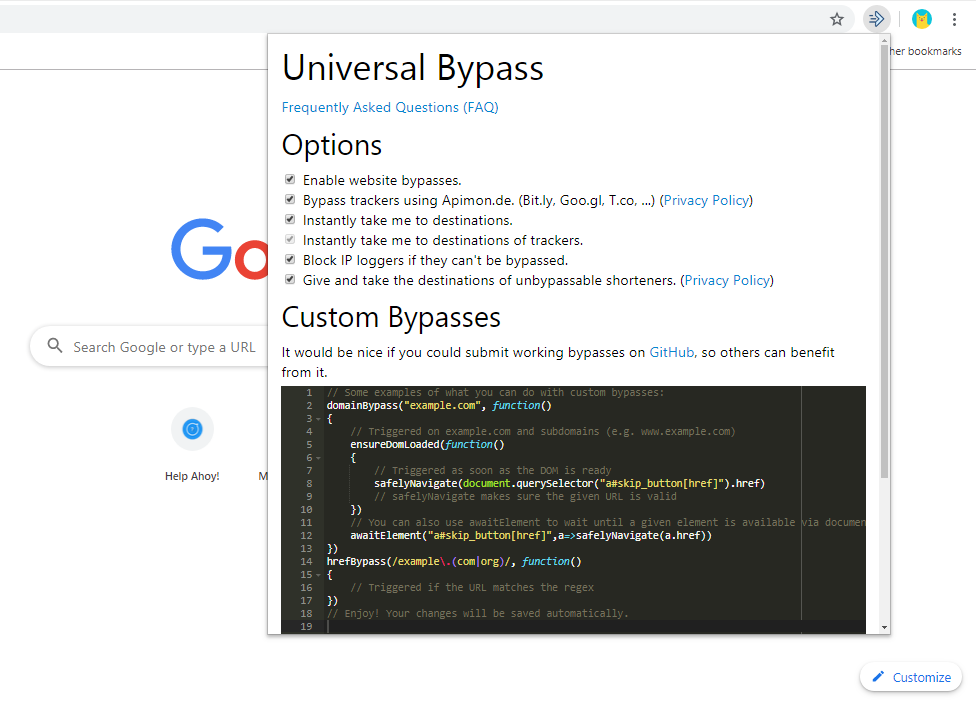Image resolution: width=976 pixels, height=703 pixels.
Task: Open the Chrome profile avatar
Action: (x=921, y=19)
